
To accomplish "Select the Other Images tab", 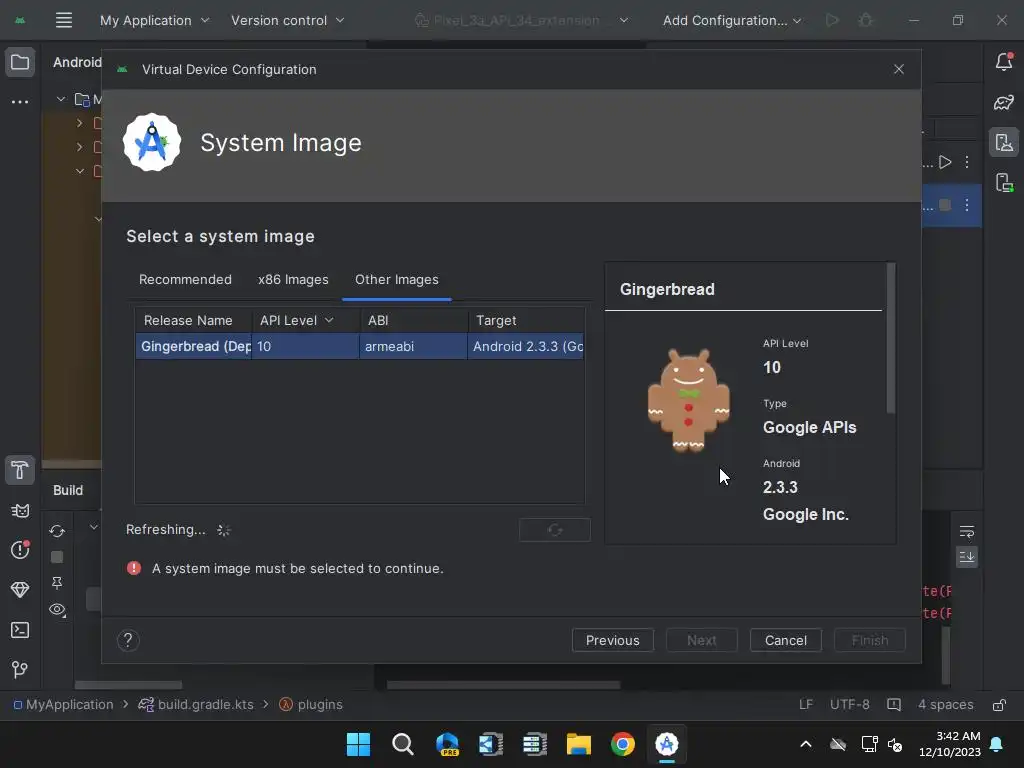I will [396, 280].
